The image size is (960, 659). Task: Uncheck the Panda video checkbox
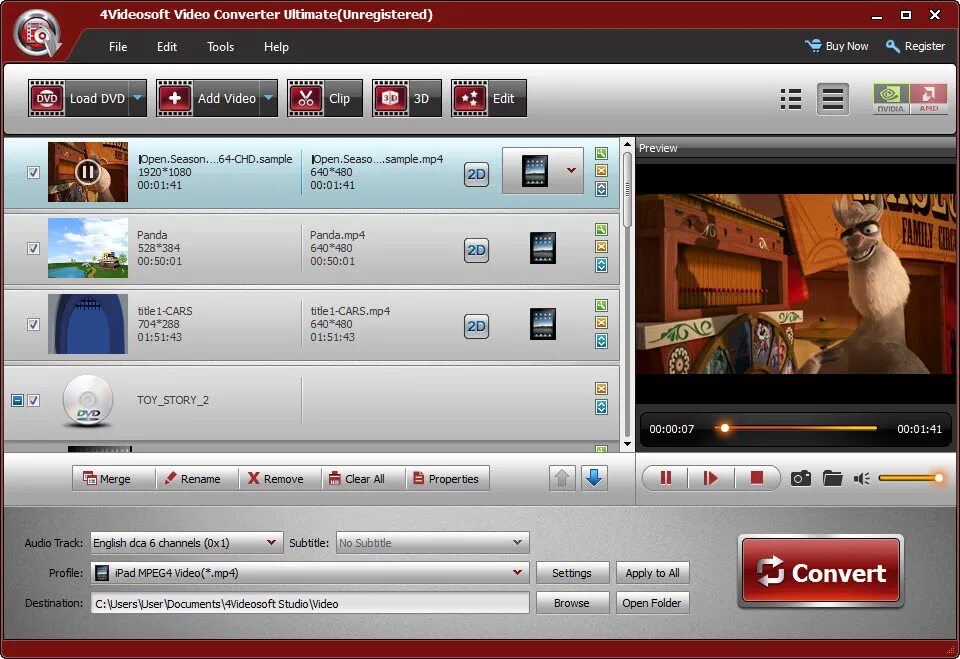[34, 249]
